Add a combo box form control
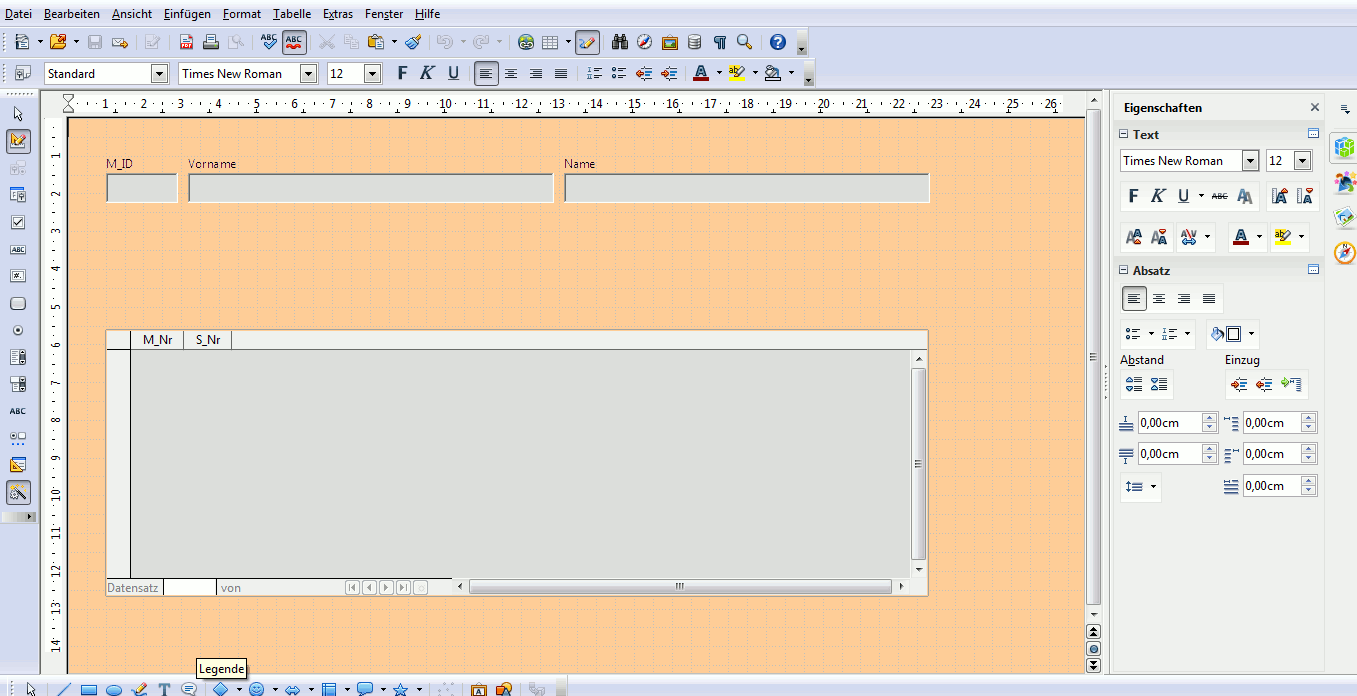This screenshot has width=1357, height=696. pos(18,384)
